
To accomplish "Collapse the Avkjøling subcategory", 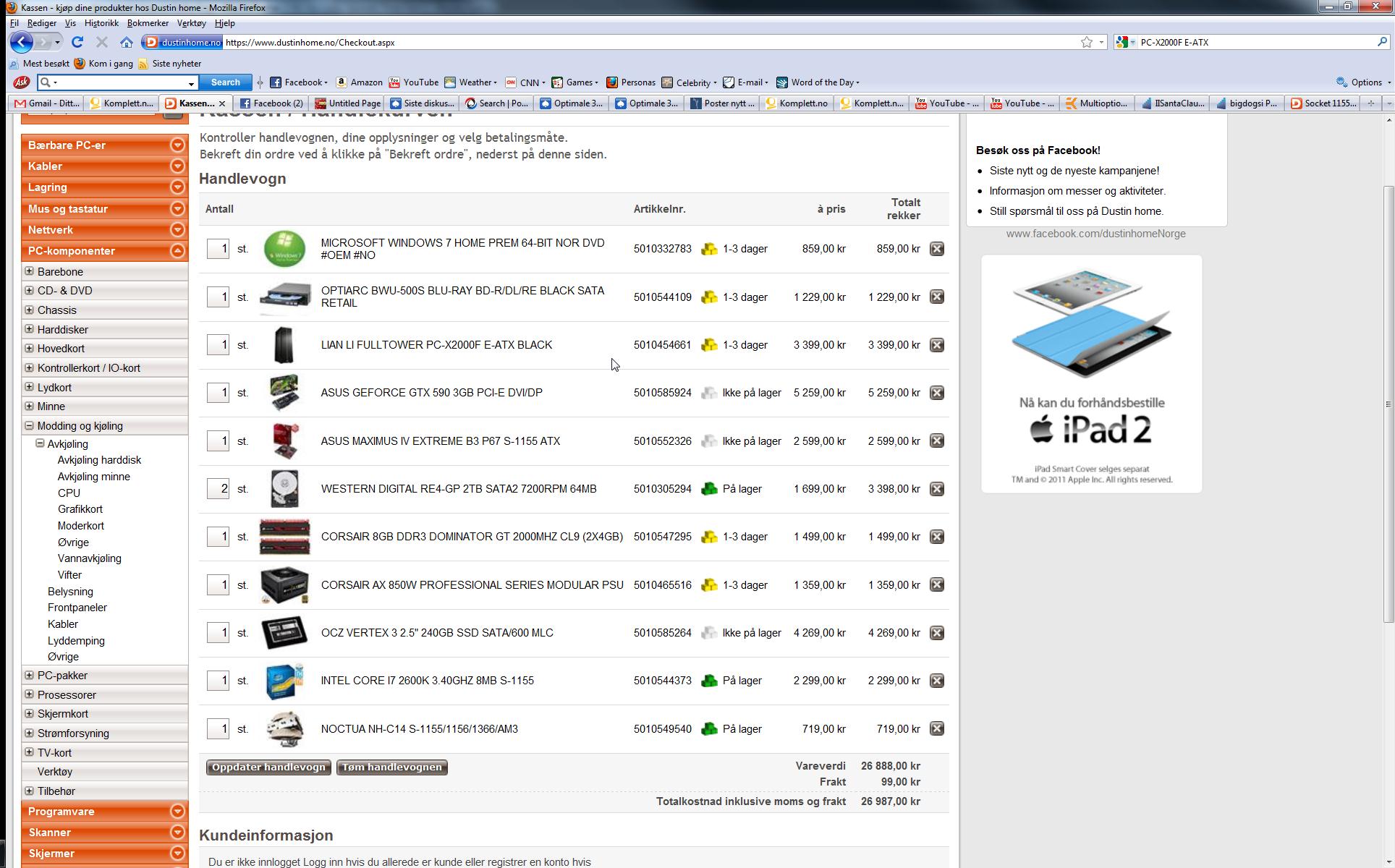I will (40, 443).
